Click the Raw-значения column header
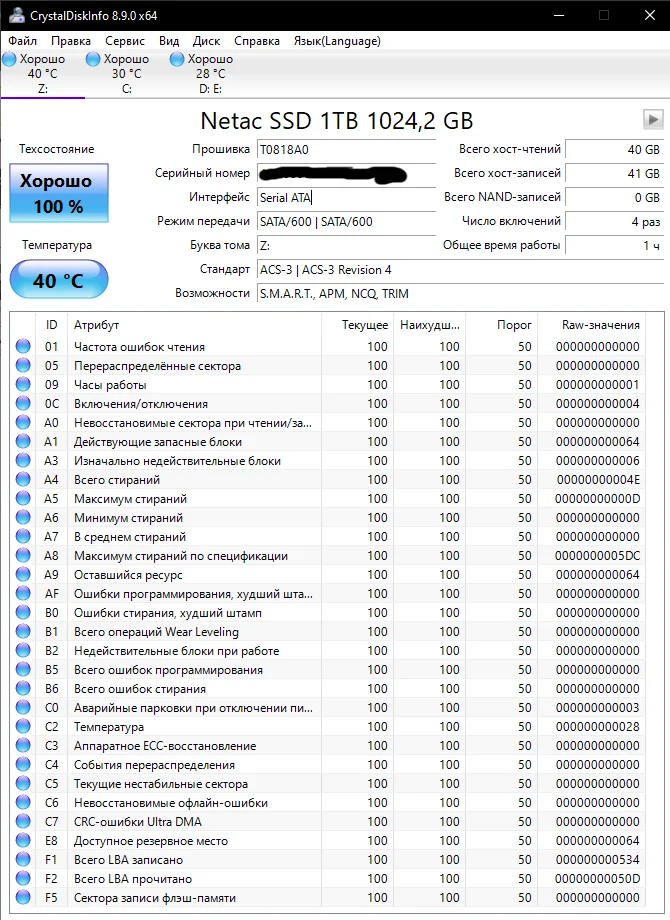This screenshot has width=670, height=920. click(x=601, y=324)
